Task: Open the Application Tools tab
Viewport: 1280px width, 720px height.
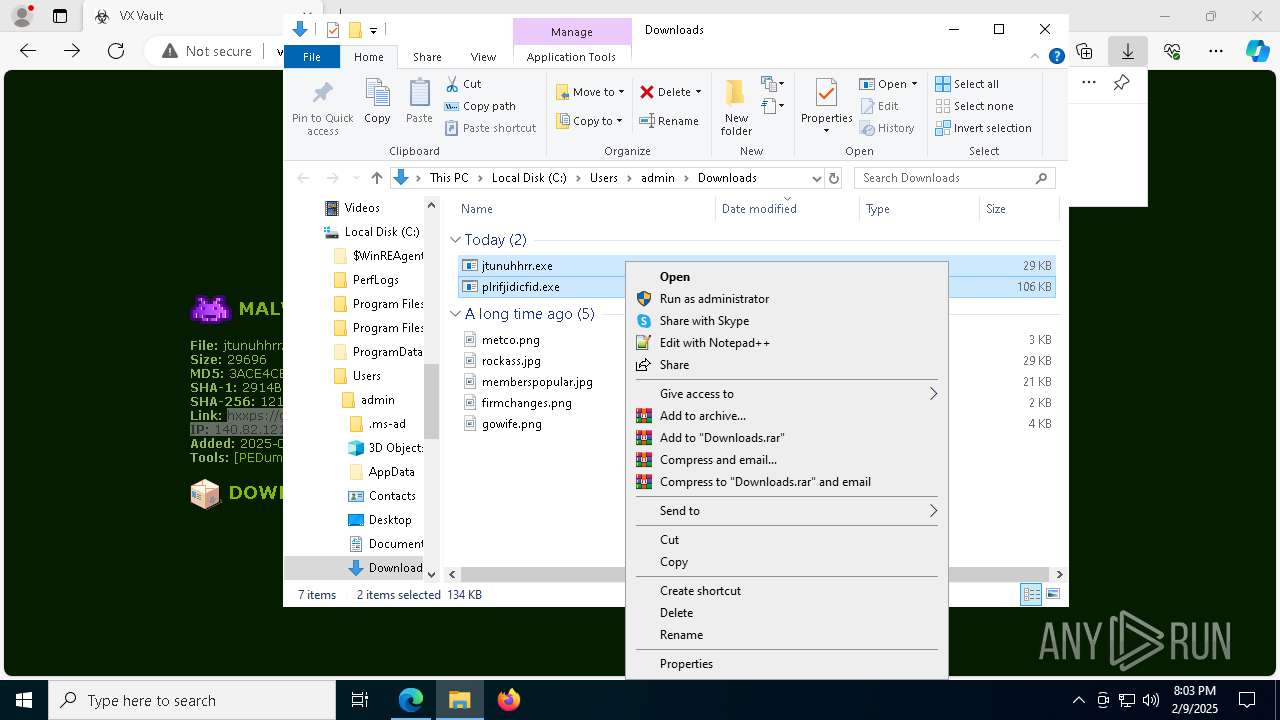Action: pyautogui.click(x=571, y=57)
